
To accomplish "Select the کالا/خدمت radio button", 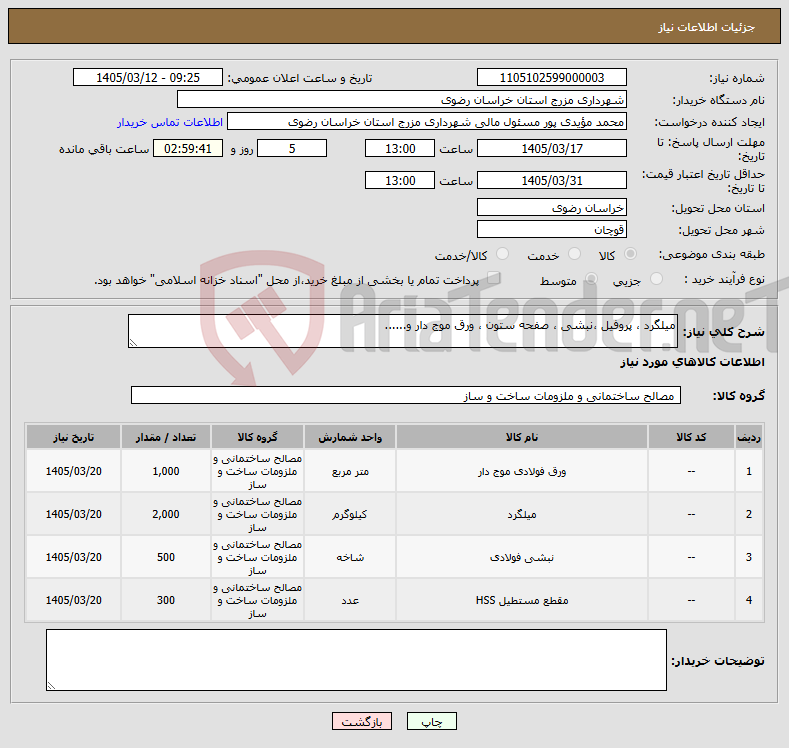I will click(502, 254).
